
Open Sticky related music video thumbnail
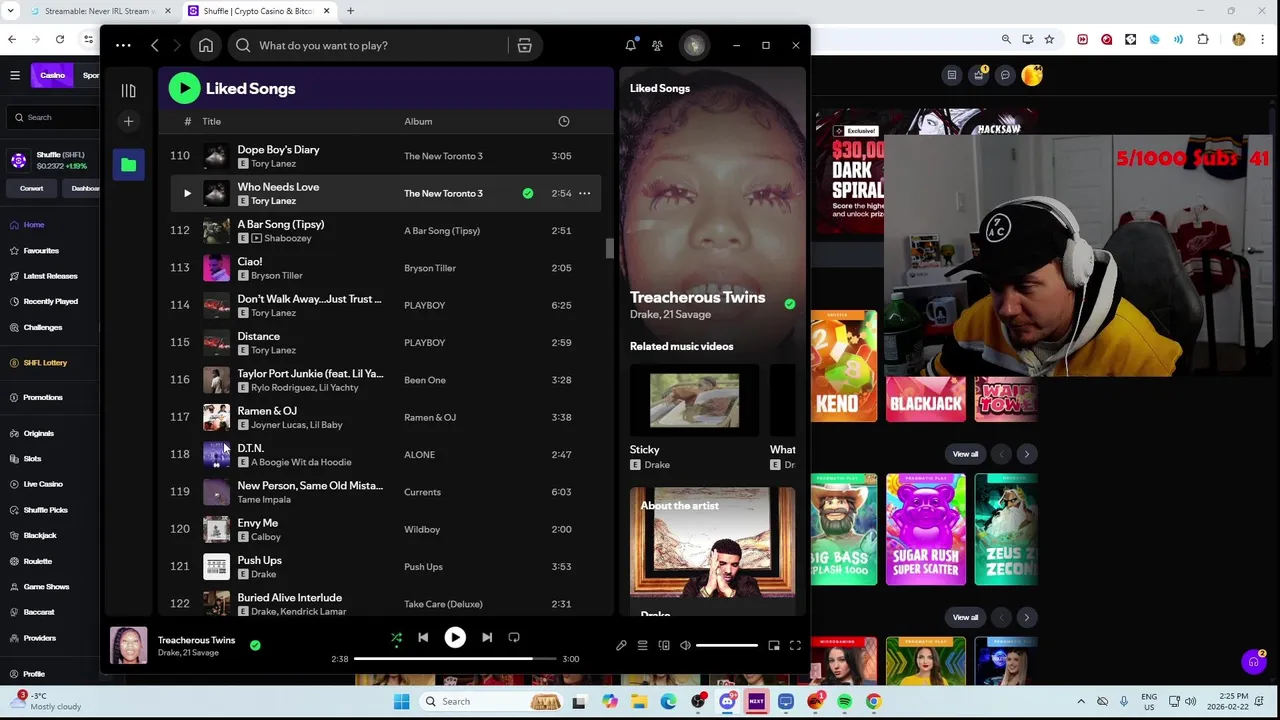coord(694,401)
